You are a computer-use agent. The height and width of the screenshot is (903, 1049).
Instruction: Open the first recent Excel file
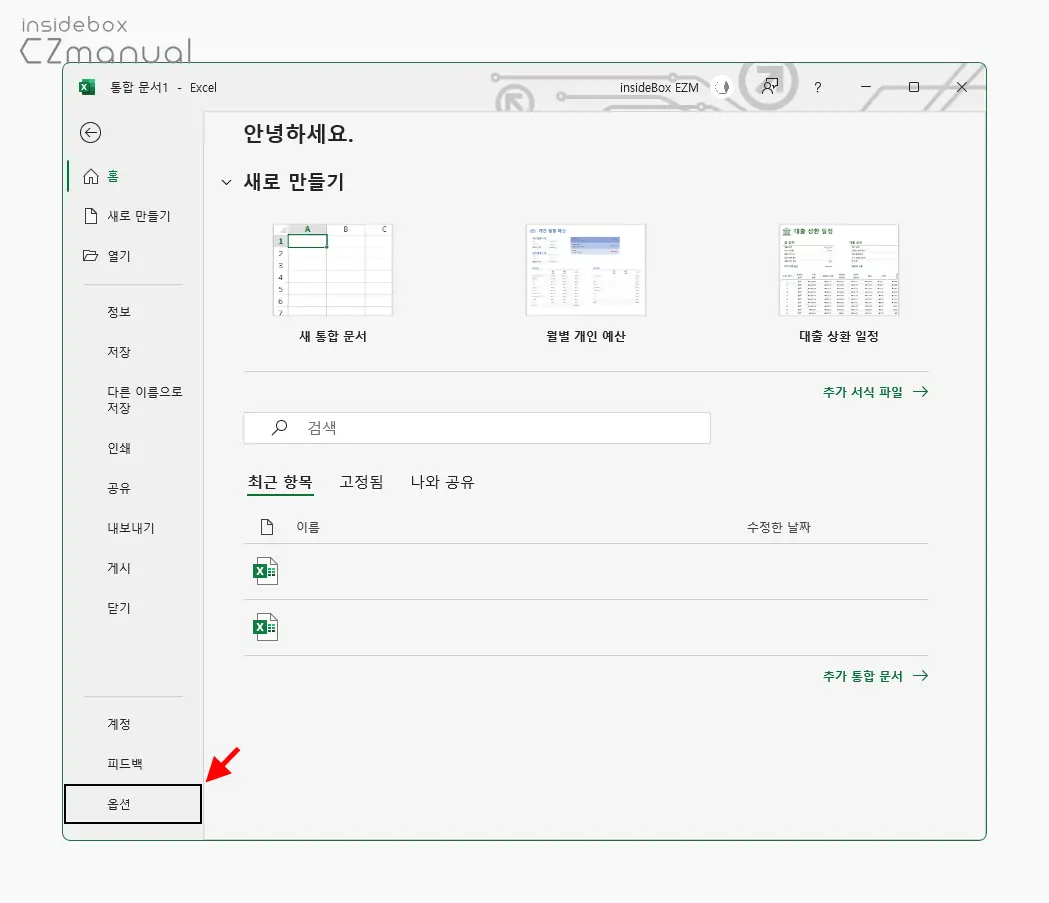pyautogui.click(x=586, y=571)
